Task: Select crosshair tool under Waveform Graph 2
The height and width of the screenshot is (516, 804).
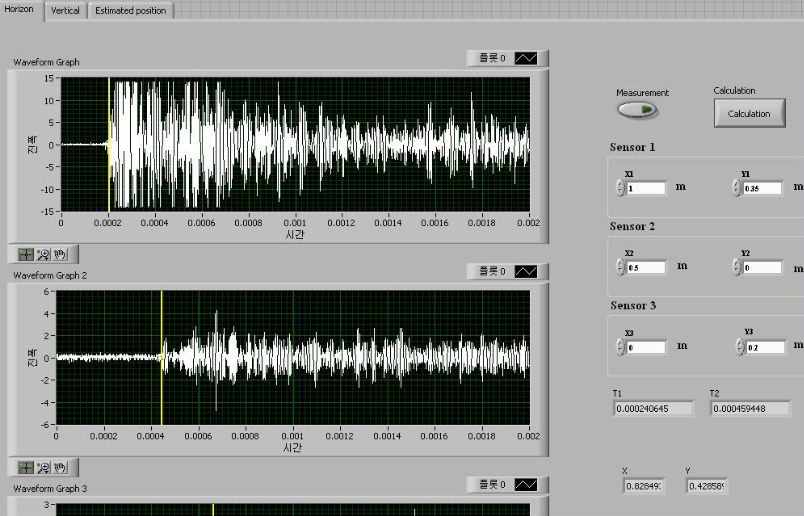Action: (x=27, y=467)
